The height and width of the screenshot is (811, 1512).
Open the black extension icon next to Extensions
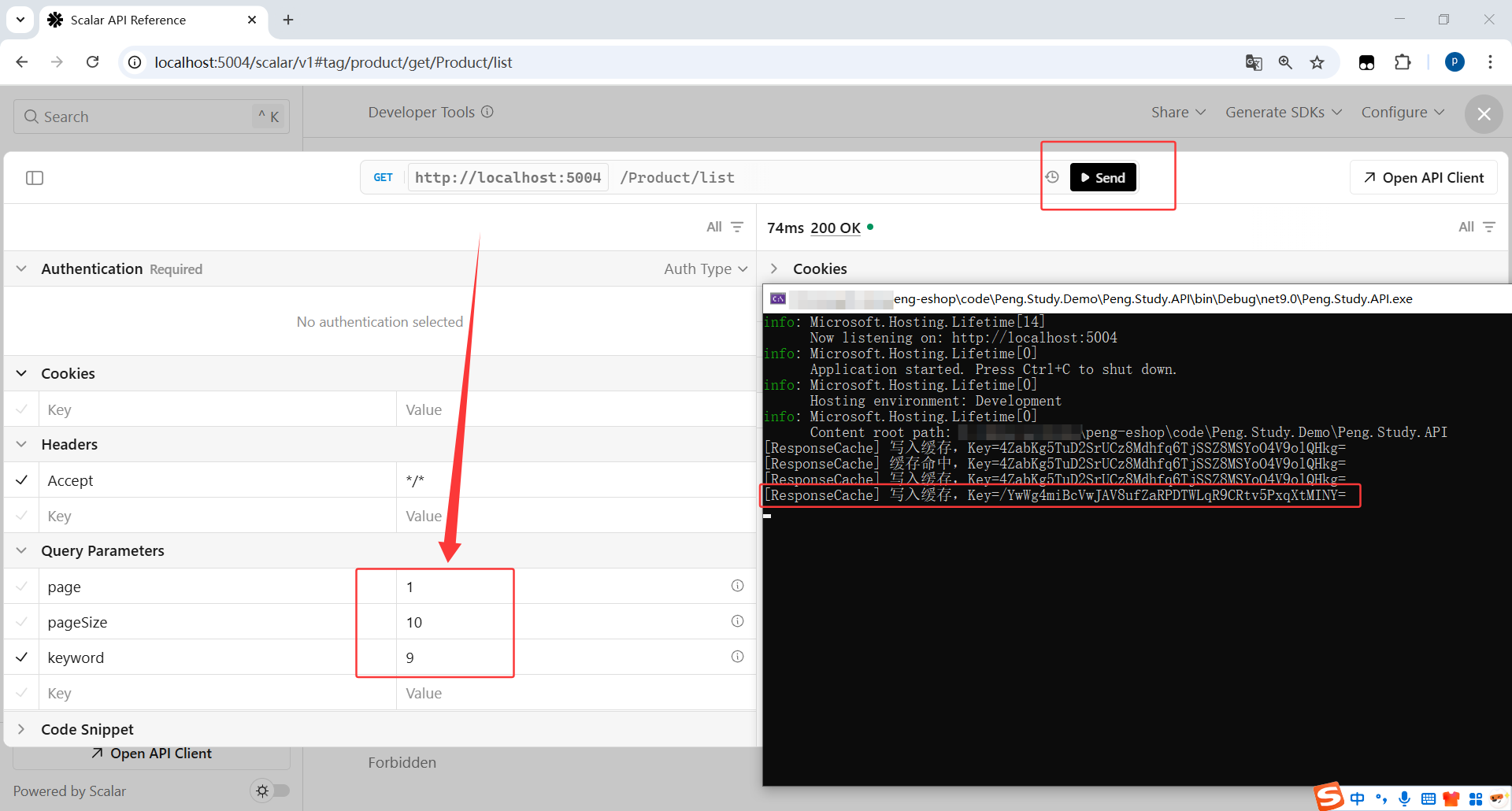pyautogui.click(x=1367, y=62)
